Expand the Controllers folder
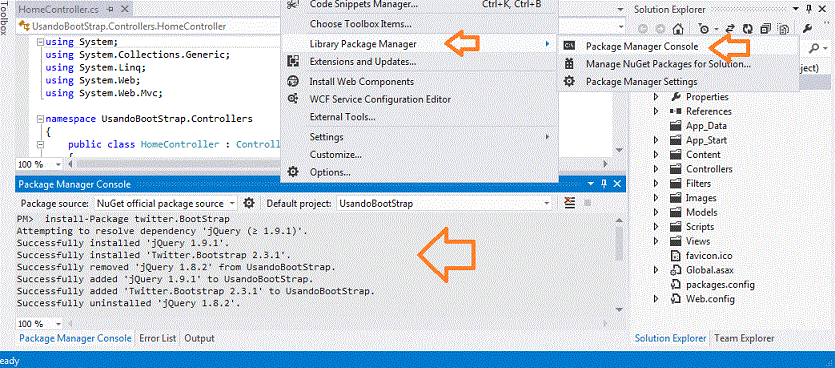 (x=656, y=169)
